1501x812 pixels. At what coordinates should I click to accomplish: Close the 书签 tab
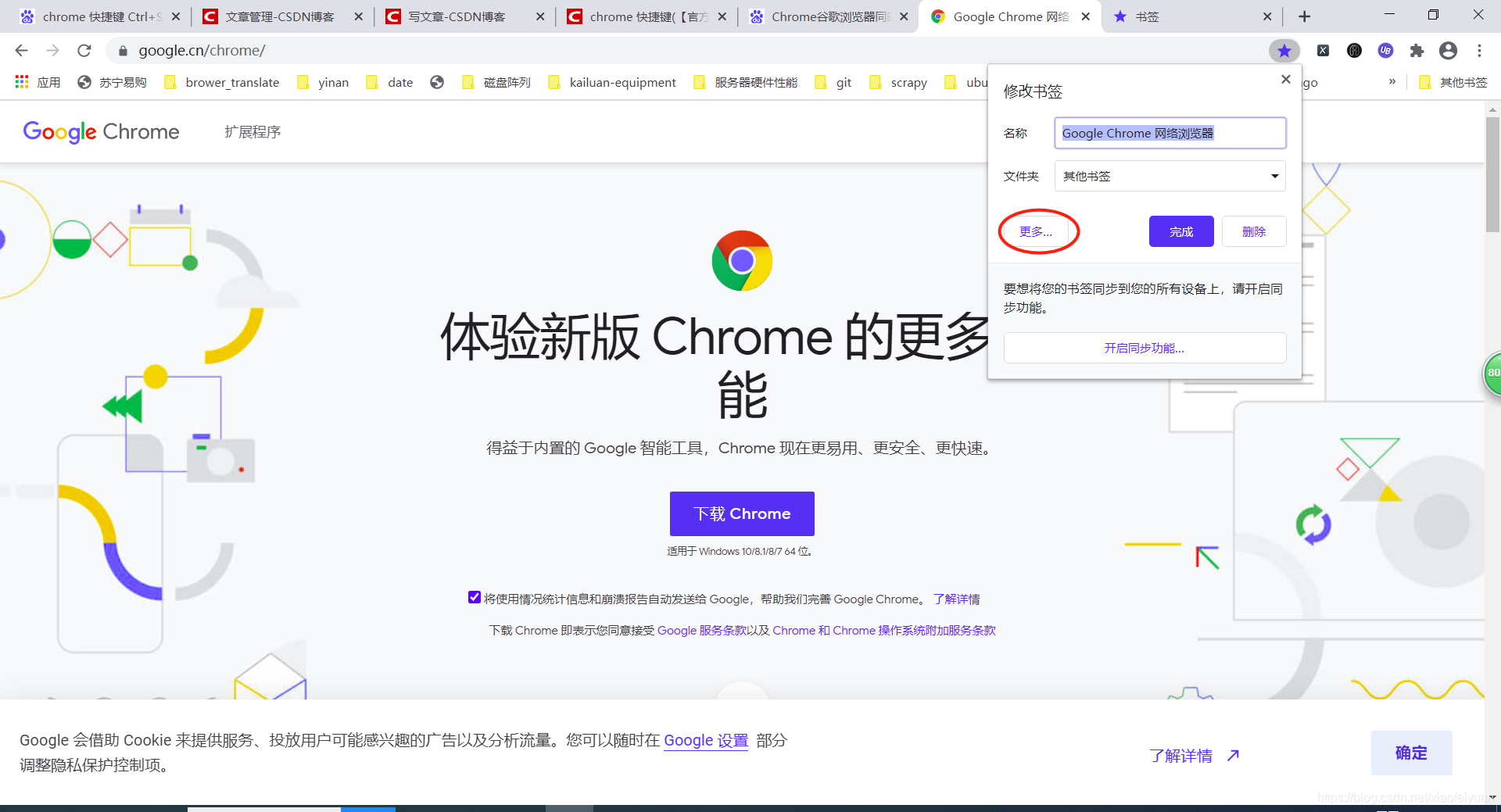1267,16
